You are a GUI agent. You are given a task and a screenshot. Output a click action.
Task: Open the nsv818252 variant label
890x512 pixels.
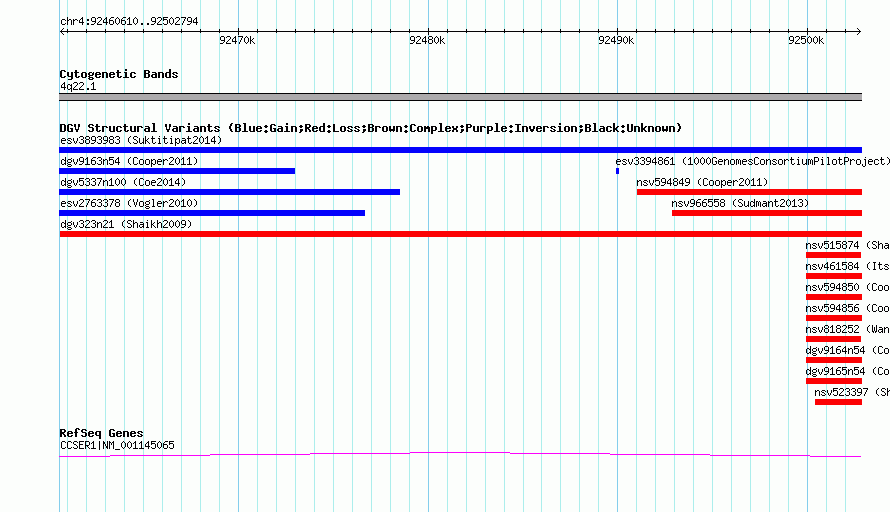[x=847, y=329]
